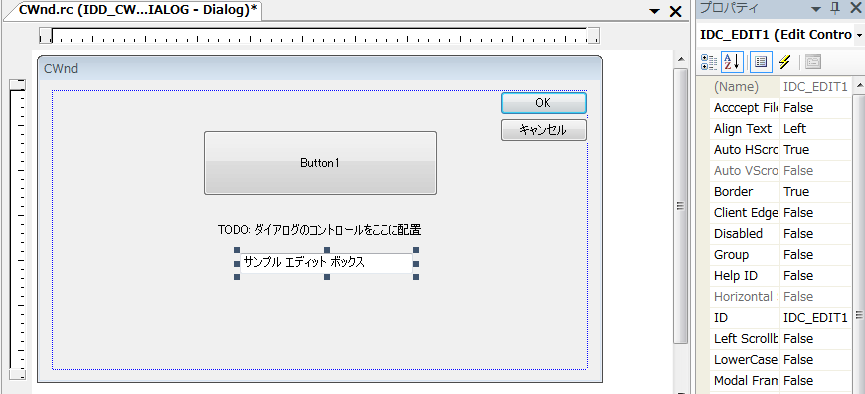
Task: Click the OK button in the dialog design
Action: pos(543,103)
